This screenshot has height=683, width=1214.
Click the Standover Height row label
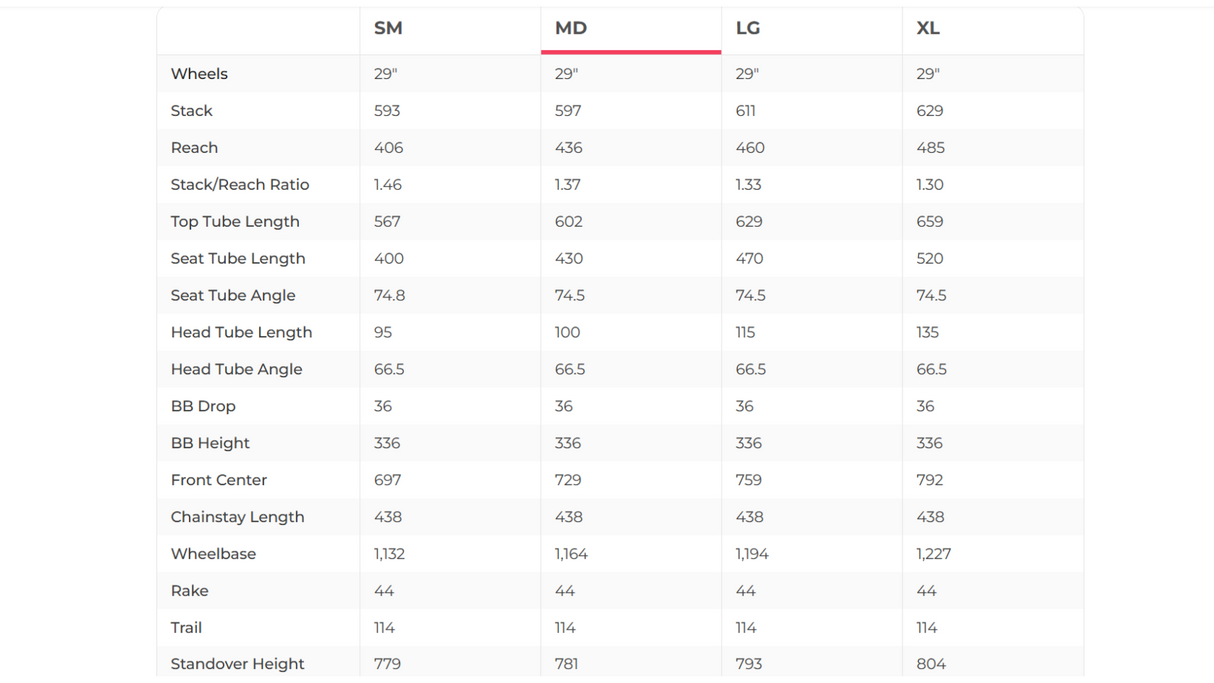coord(237,665)
